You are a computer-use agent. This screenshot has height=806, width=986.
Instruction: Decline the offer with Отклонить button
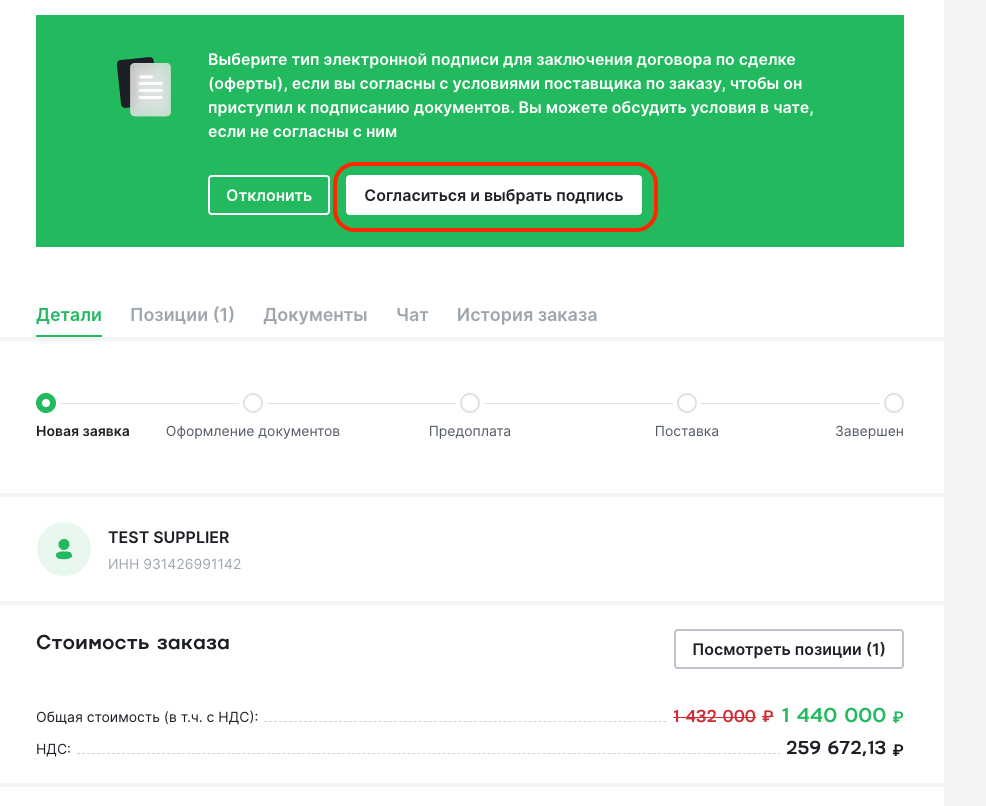269,195
